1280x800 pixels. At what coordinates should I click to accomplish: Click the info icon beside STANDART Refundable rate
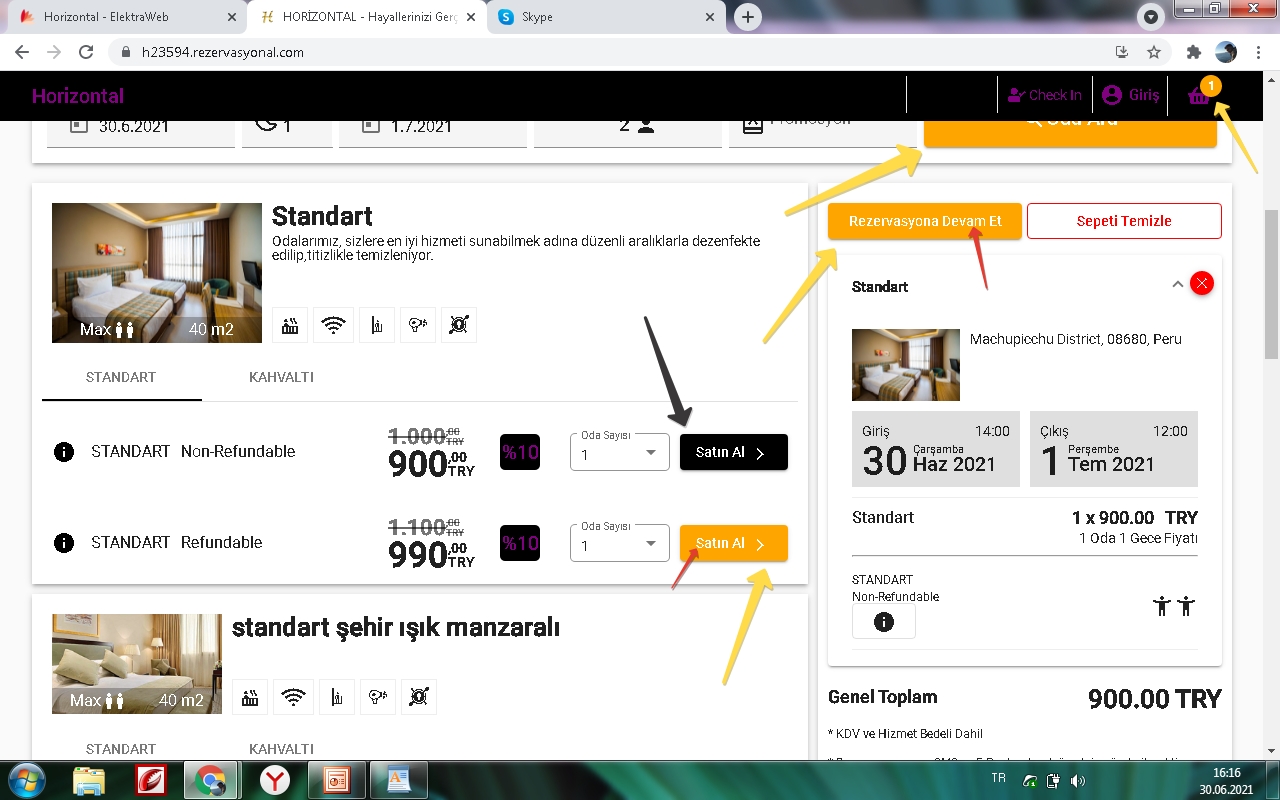click(64, 543)
